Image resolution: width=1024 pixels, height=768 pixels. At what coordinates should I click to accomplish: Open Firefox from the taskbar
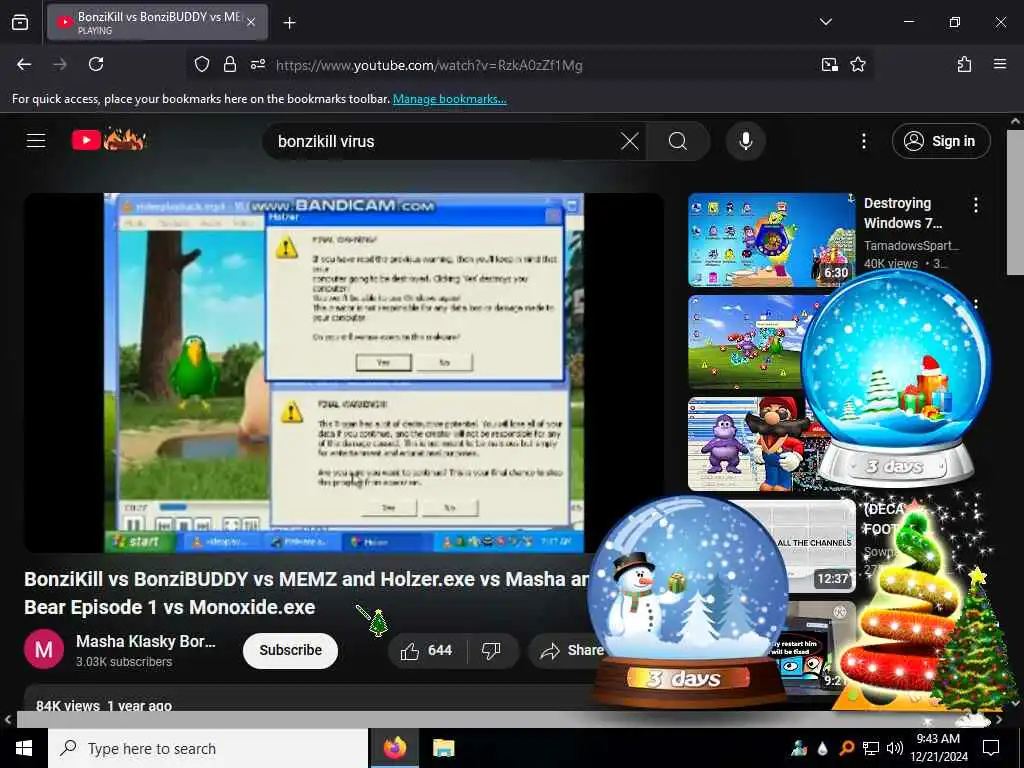point(394,748)
